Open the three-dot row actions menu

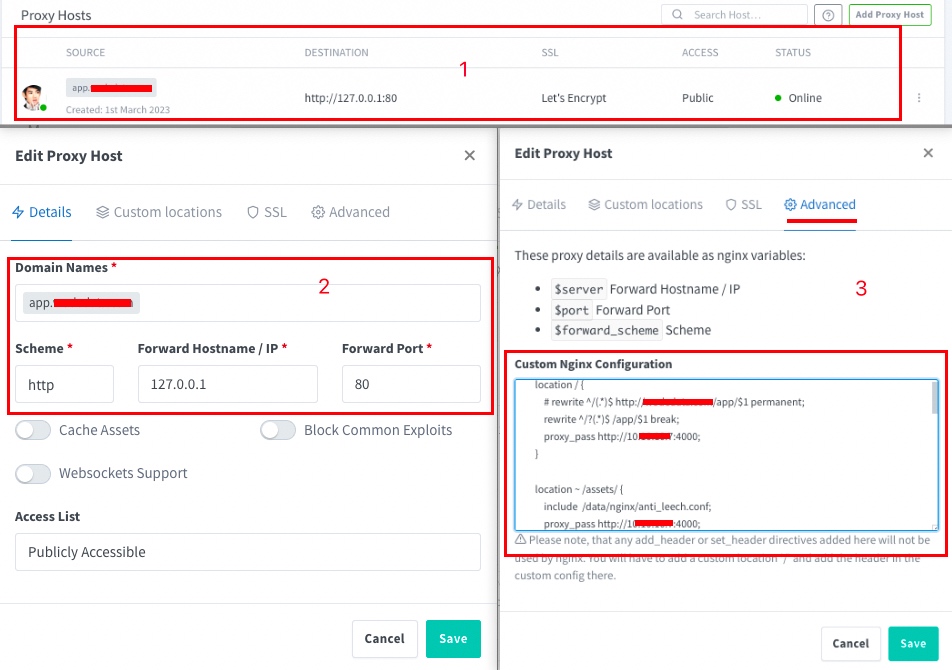pyautogui.click(x=919, y=98)
